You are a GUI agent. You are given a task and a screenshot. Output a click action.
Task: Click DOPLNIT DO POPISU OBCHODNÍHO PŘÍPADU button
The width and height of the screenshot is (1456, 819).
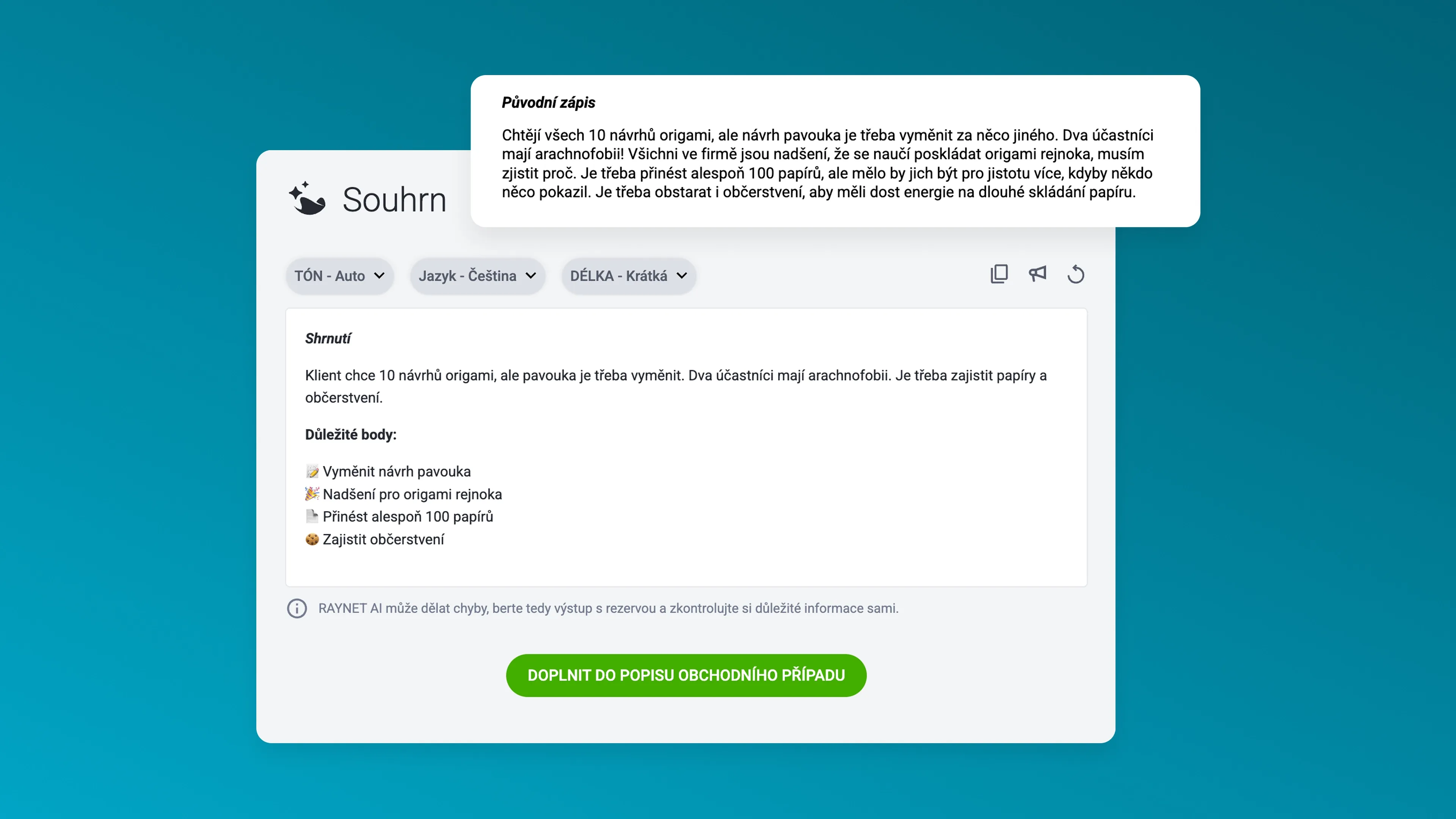tap(686, 675)
